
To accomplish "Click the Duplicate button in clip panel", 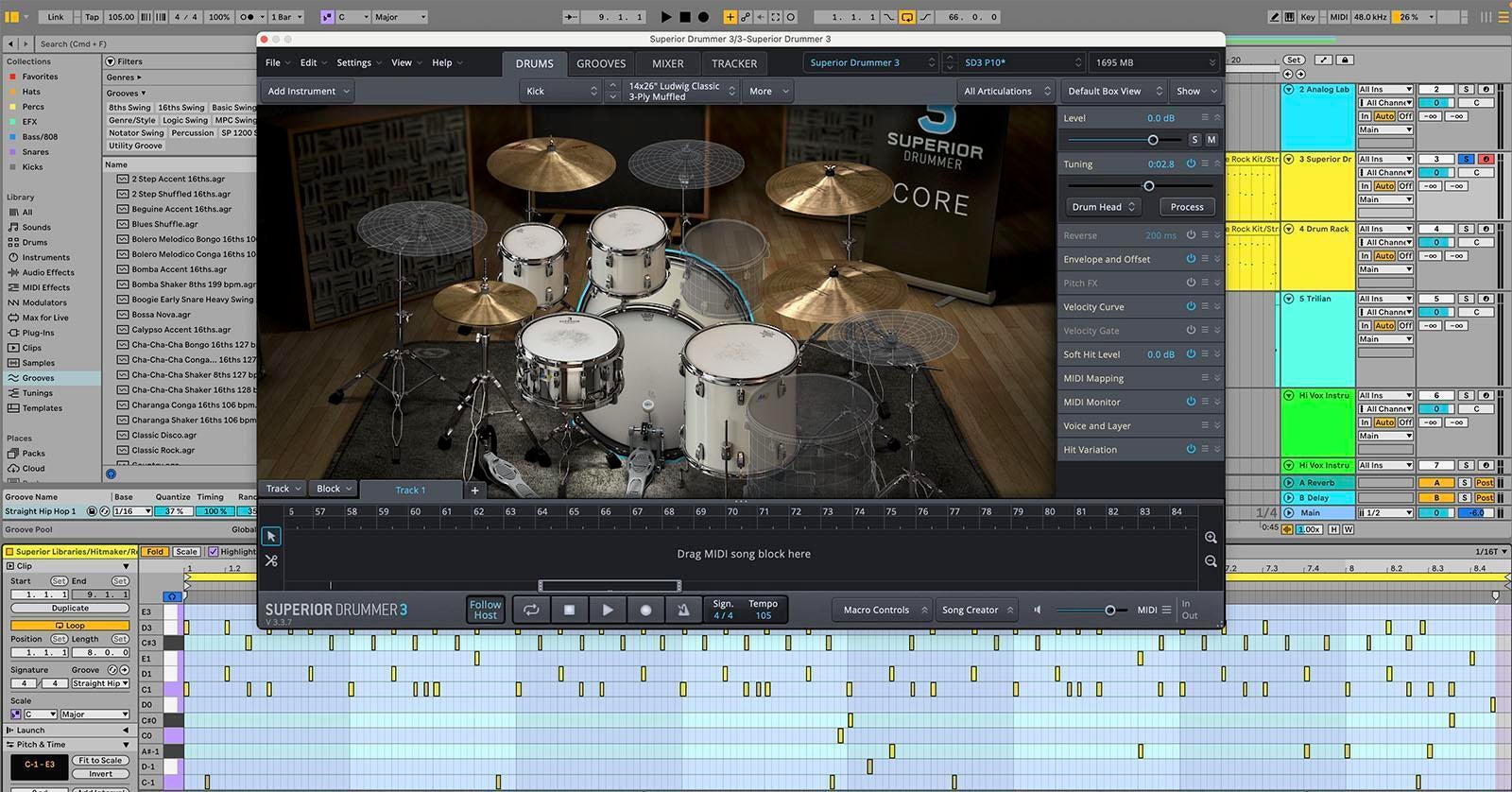I will (70, 608).
